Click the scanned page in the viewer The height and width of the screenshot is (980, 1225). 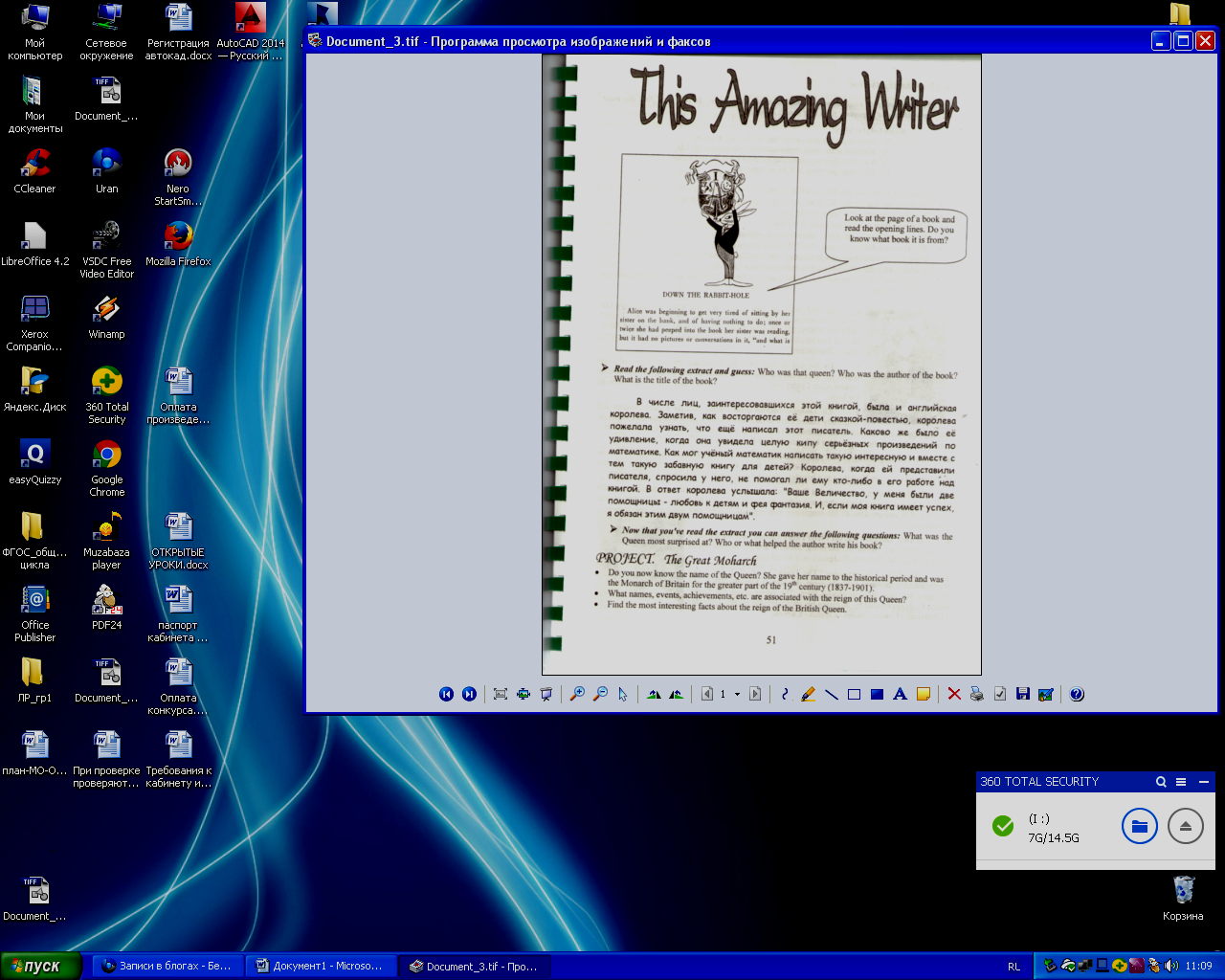(762, 365)
